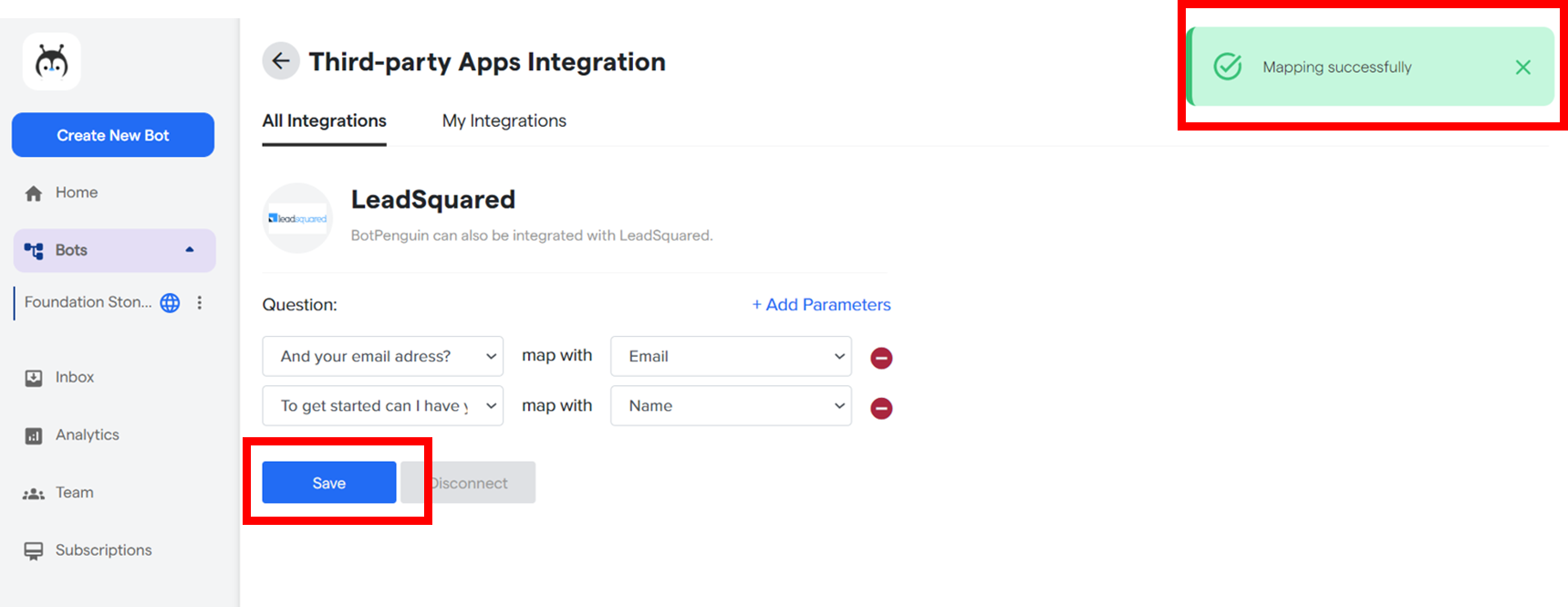The height and width of the screenshot is (607, 1568).
Task: Open the Name field mapping dropdown
Action: point(731,406)
